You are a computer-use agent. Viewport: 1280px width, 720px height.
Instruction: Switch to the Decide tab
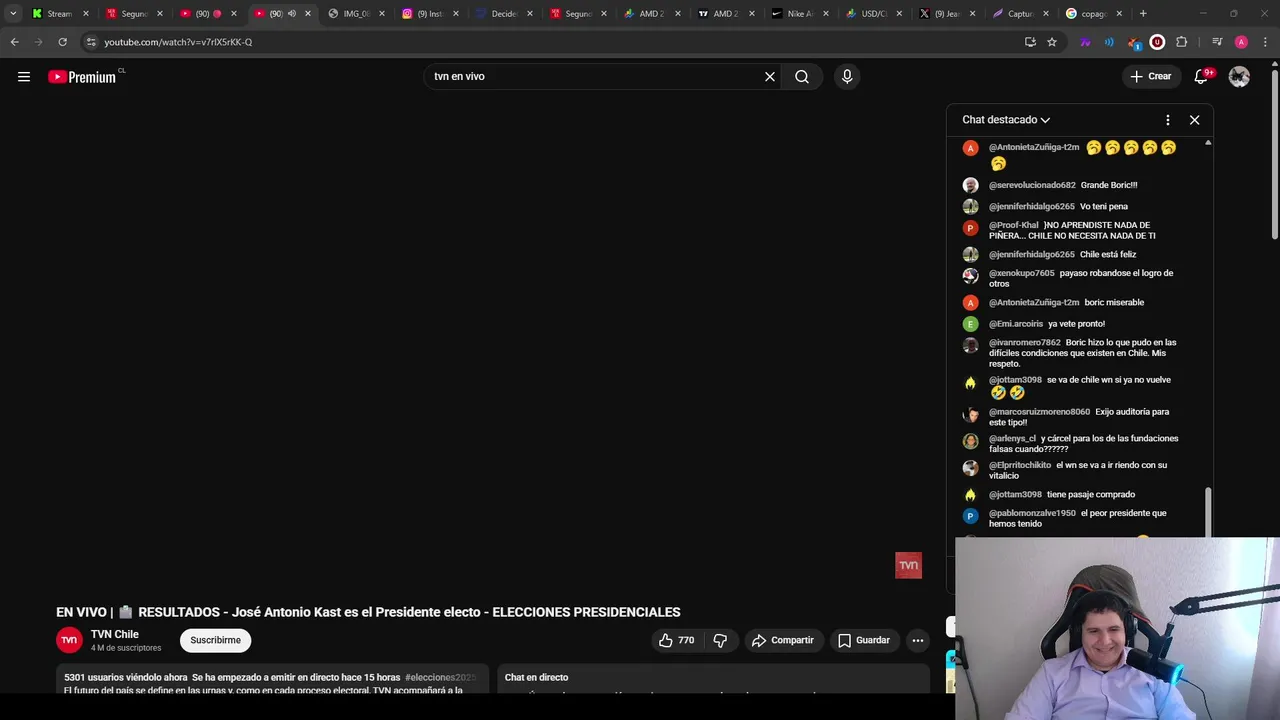pyautogui.click(x=503, y=14)
